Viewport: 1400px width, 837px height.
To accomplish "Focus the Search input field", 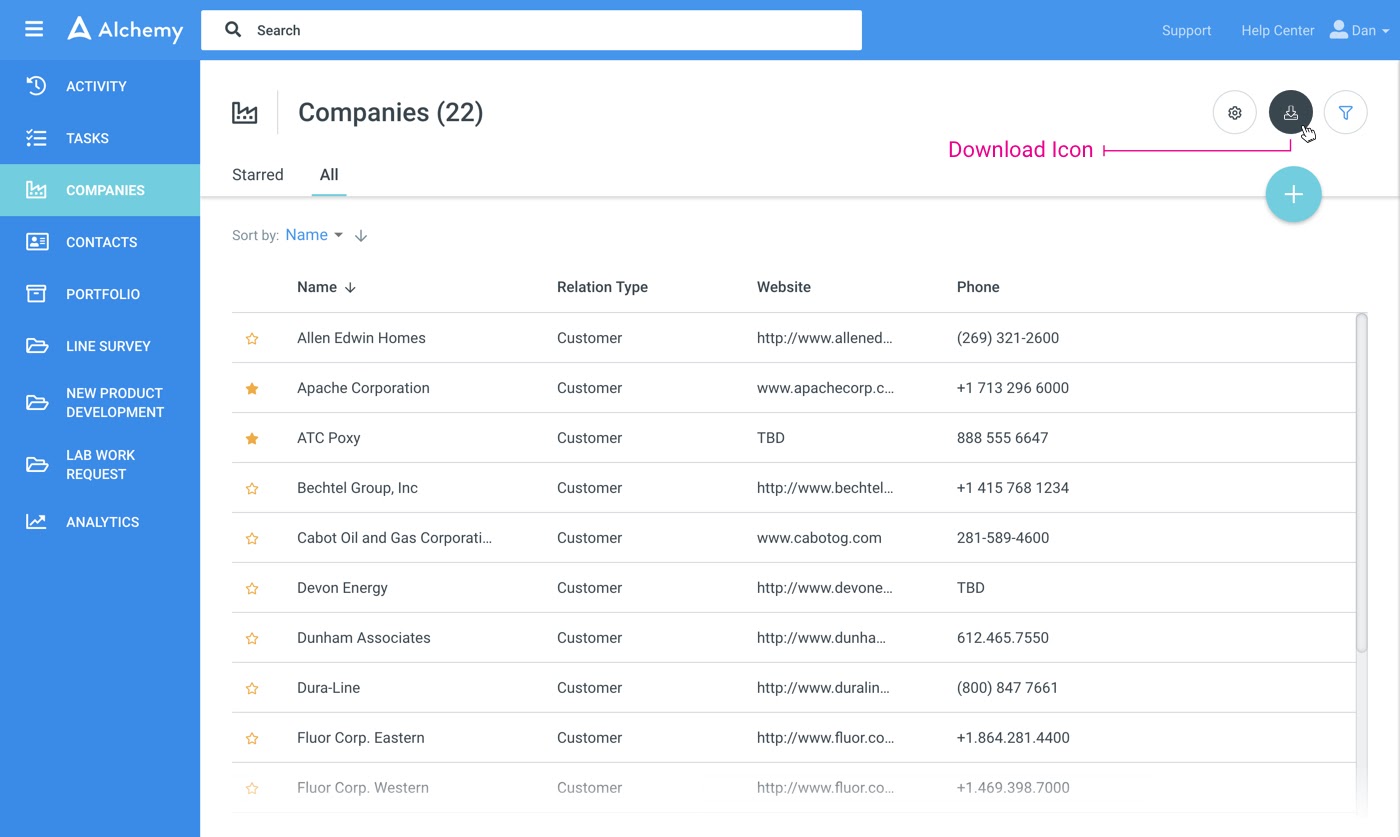I will [x=531, y=30].
